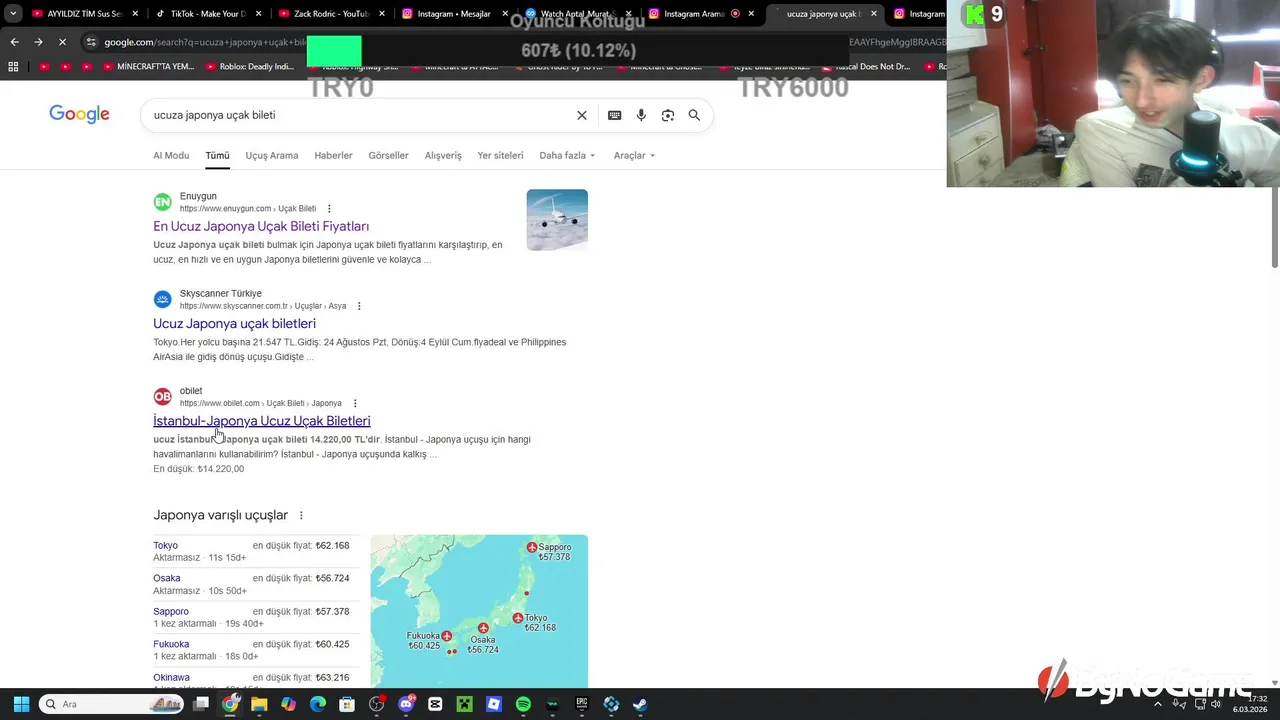Click the obilet site favicon

162,396
